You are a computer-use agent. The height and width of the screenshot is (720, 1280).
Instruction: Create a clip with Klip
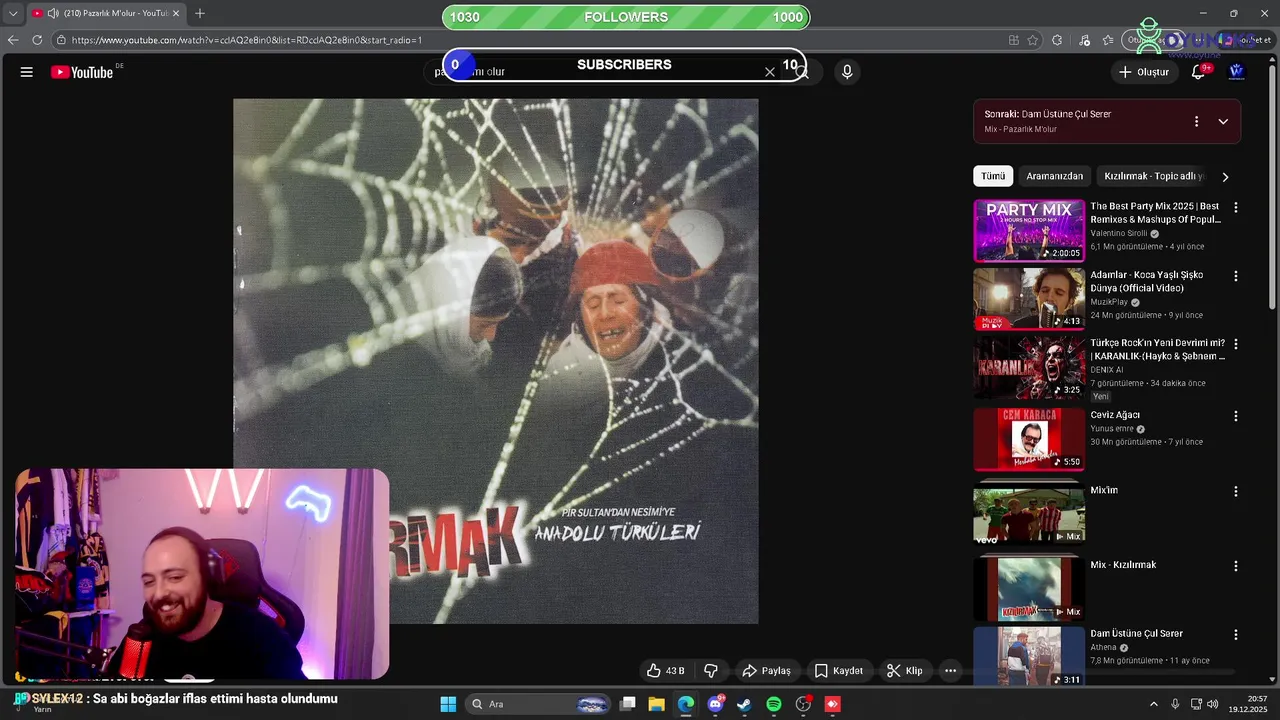(904, 670)
